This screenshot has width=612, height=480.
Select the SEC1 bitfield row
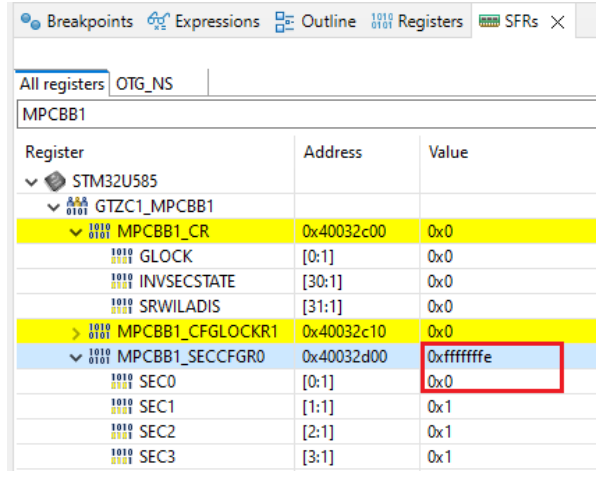click(306, 407)
